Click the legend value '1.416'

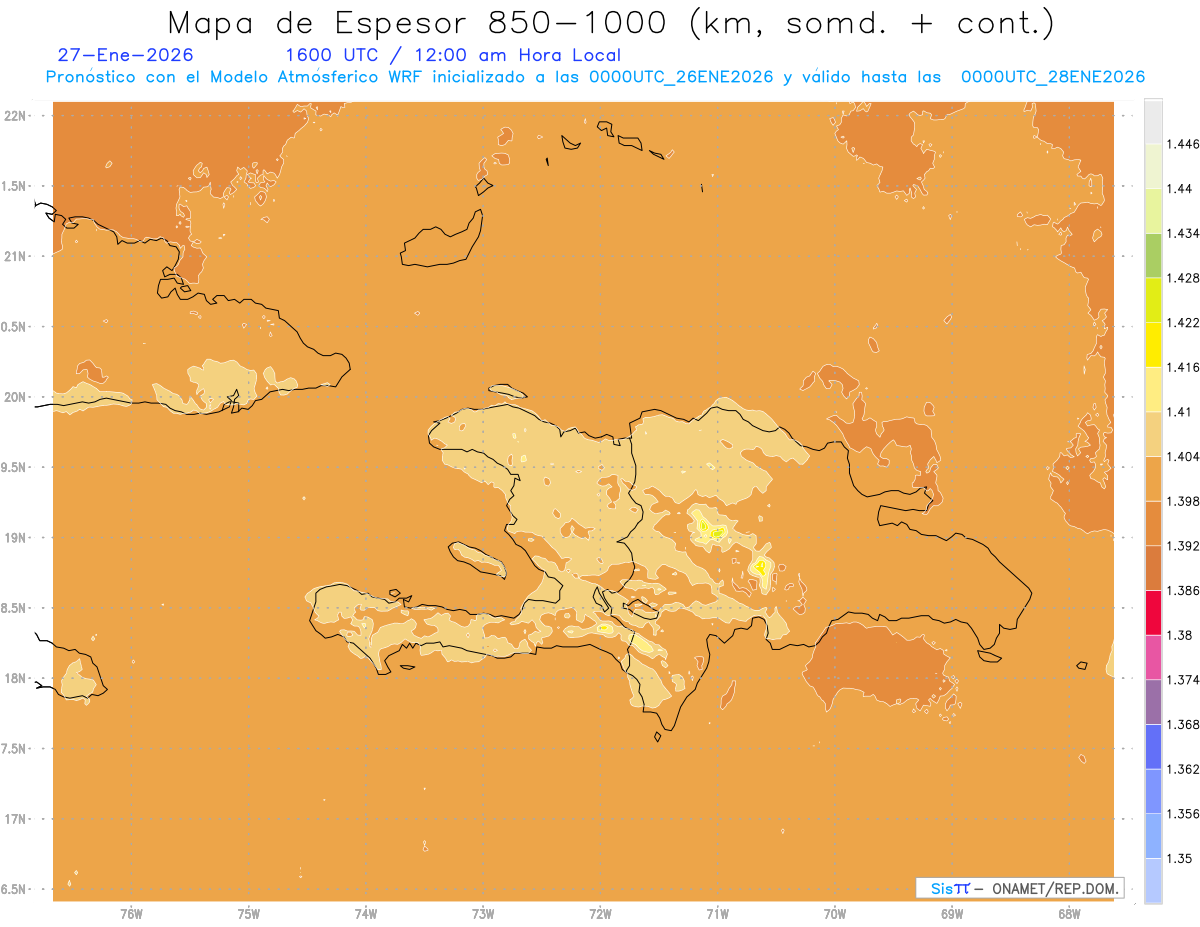coord(1183,367)
